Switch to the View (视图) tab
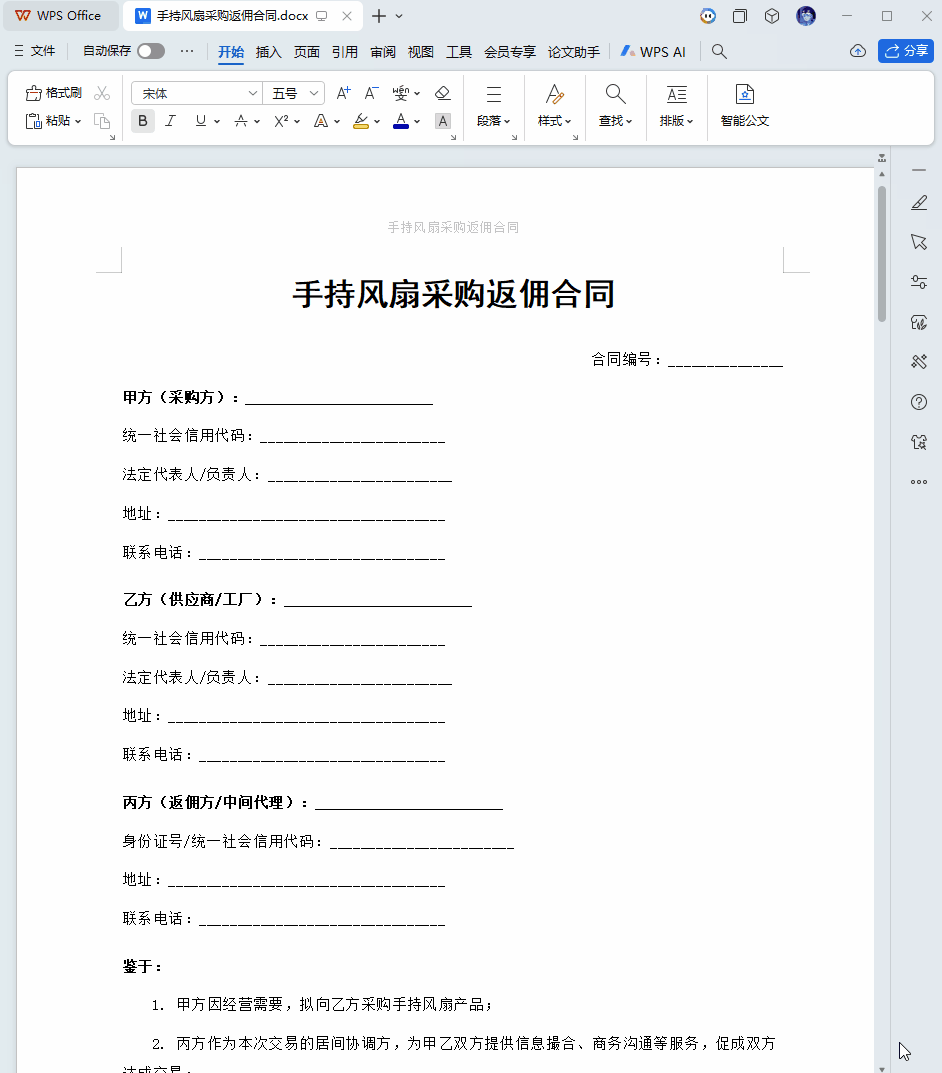This screenshot has height=1073, width=942. (x=421, y=52)
